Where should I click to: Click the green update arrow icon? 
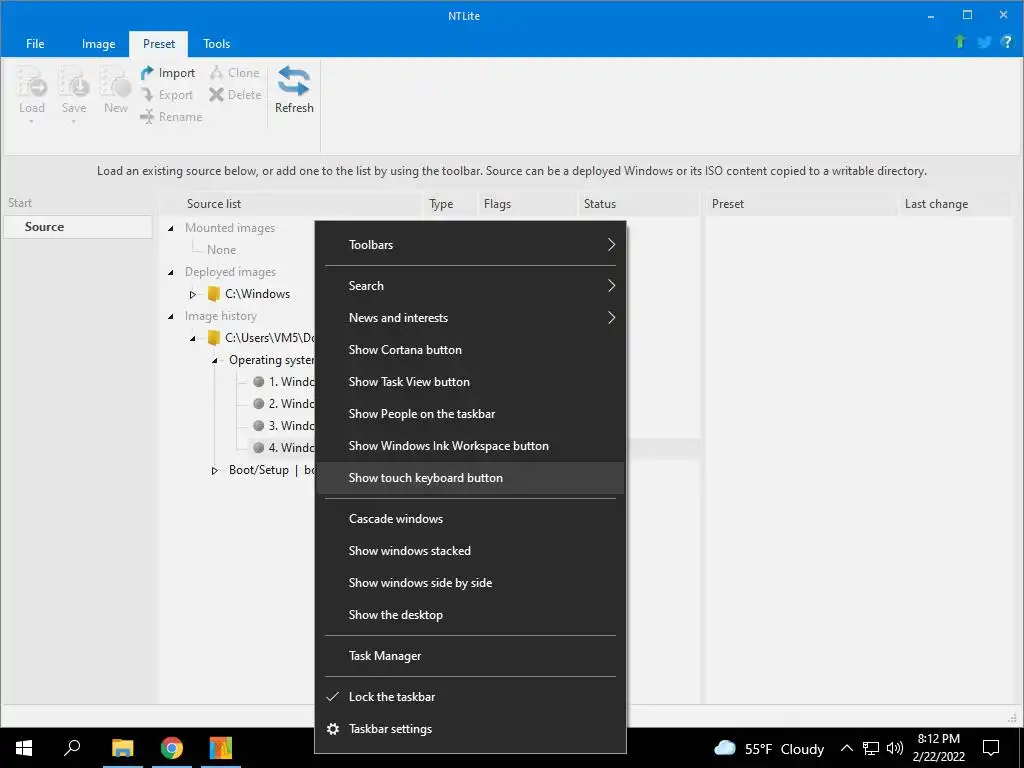pyautogui.click(x=959, y=42)
